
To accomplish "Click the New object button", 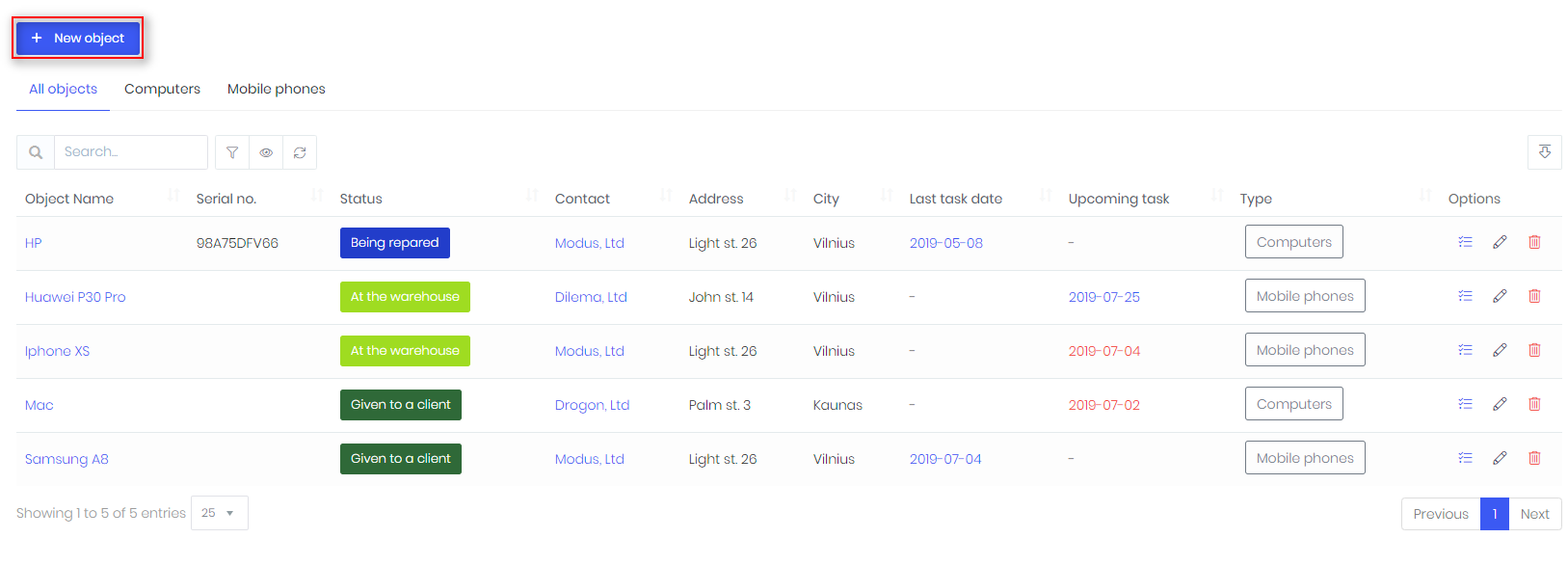I will pyautogui.click(x=78, y=38).
